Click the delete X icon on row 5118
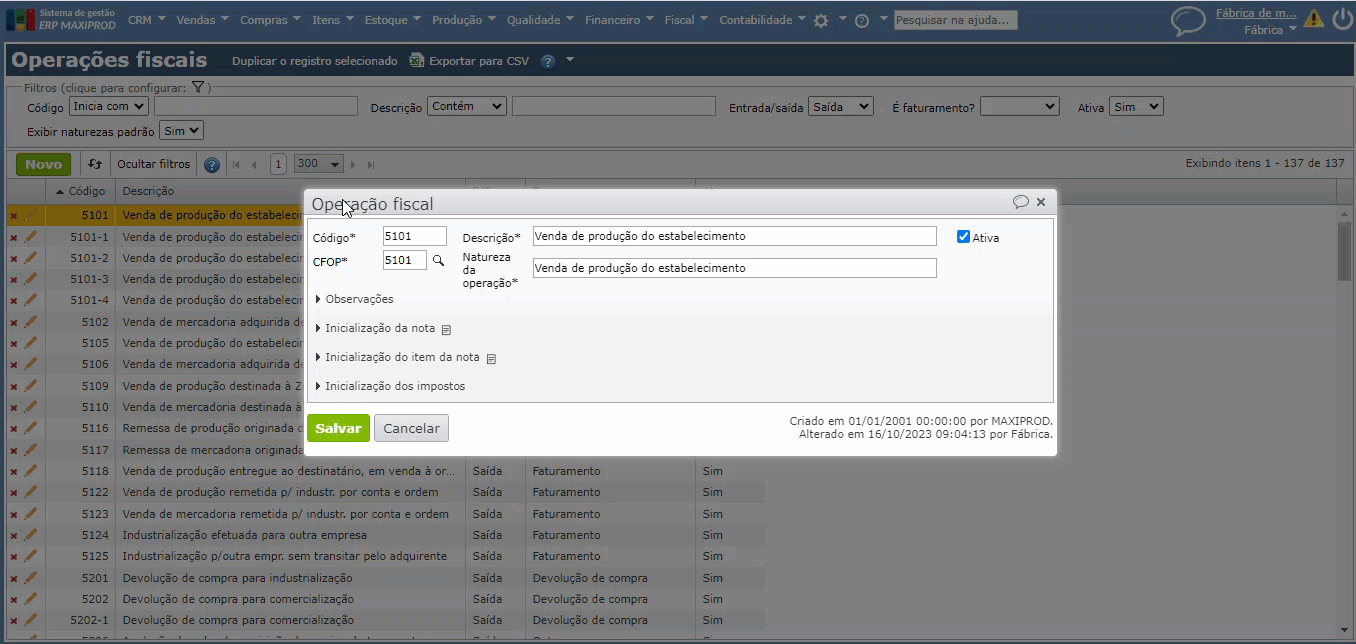This screenshot has height=644, width=1356. point(13,471)
